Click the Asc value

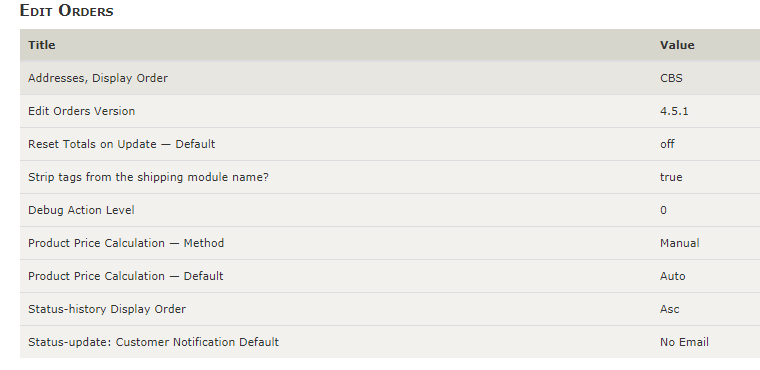[x=670, y=309]
